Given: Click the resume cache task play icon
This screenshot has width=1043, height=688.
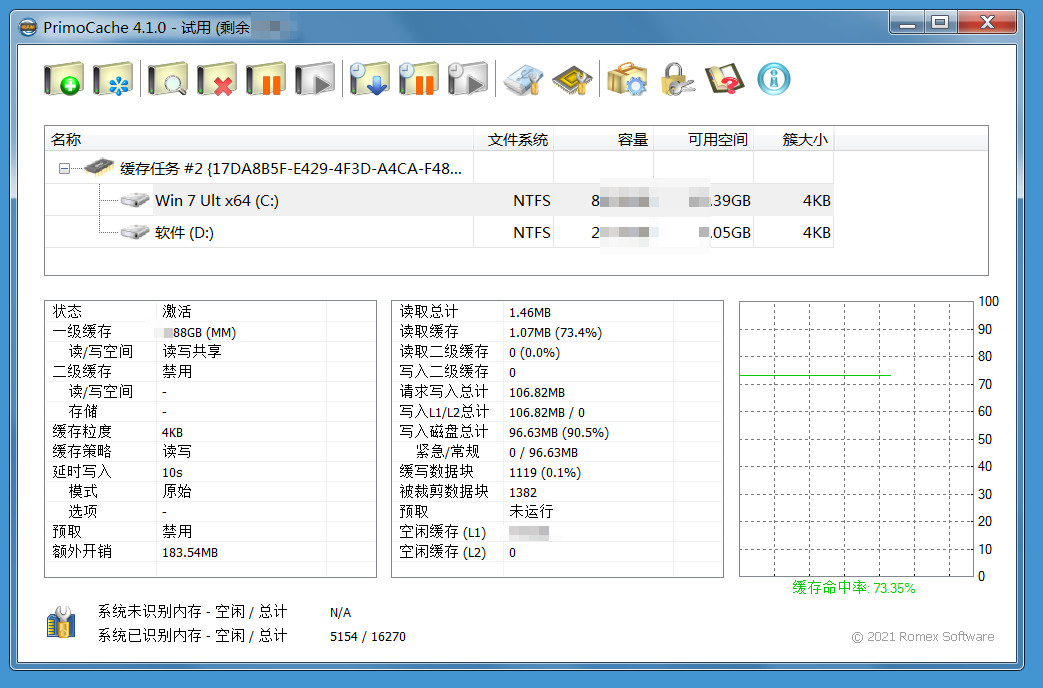Looking at the screenshot, I should point(315,79).
